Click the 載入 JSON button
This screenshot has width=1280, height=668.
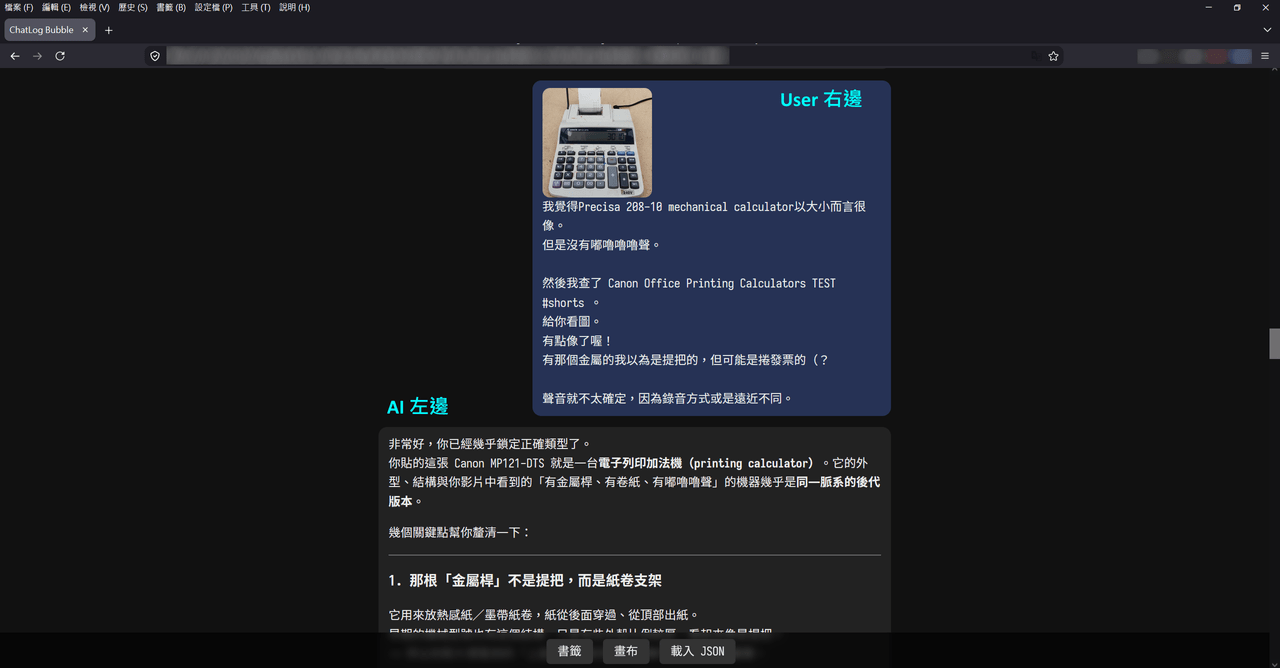(698, 651)
